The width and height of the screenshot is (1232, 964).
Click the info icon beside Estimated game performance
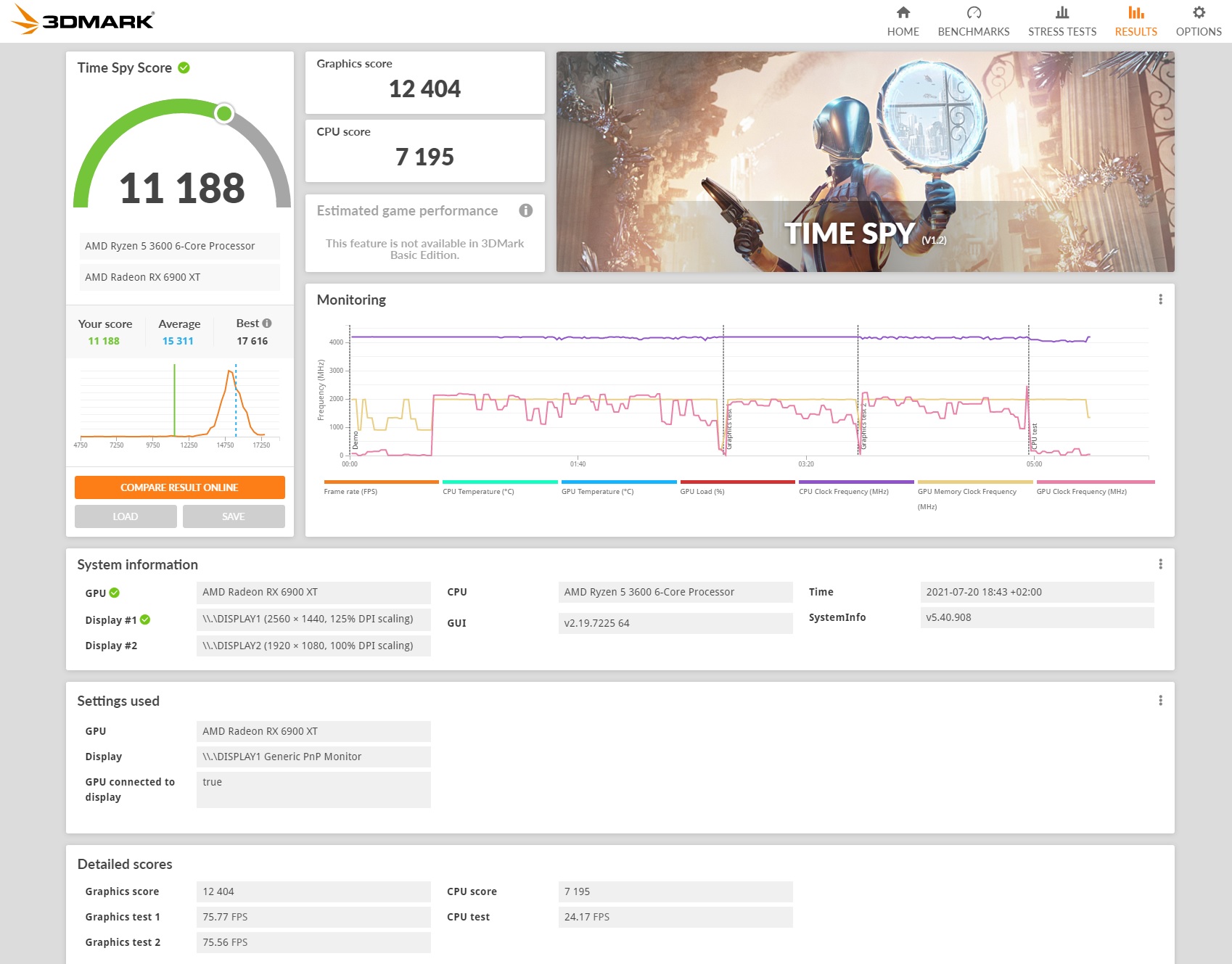pyautogui.click(x=526, y=210)
